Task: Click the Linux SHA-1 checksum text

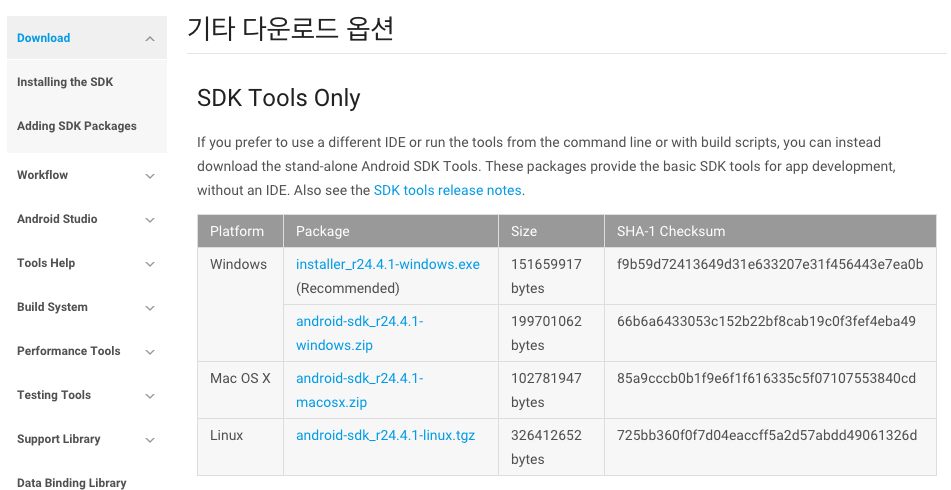Action: click(767, 436)
